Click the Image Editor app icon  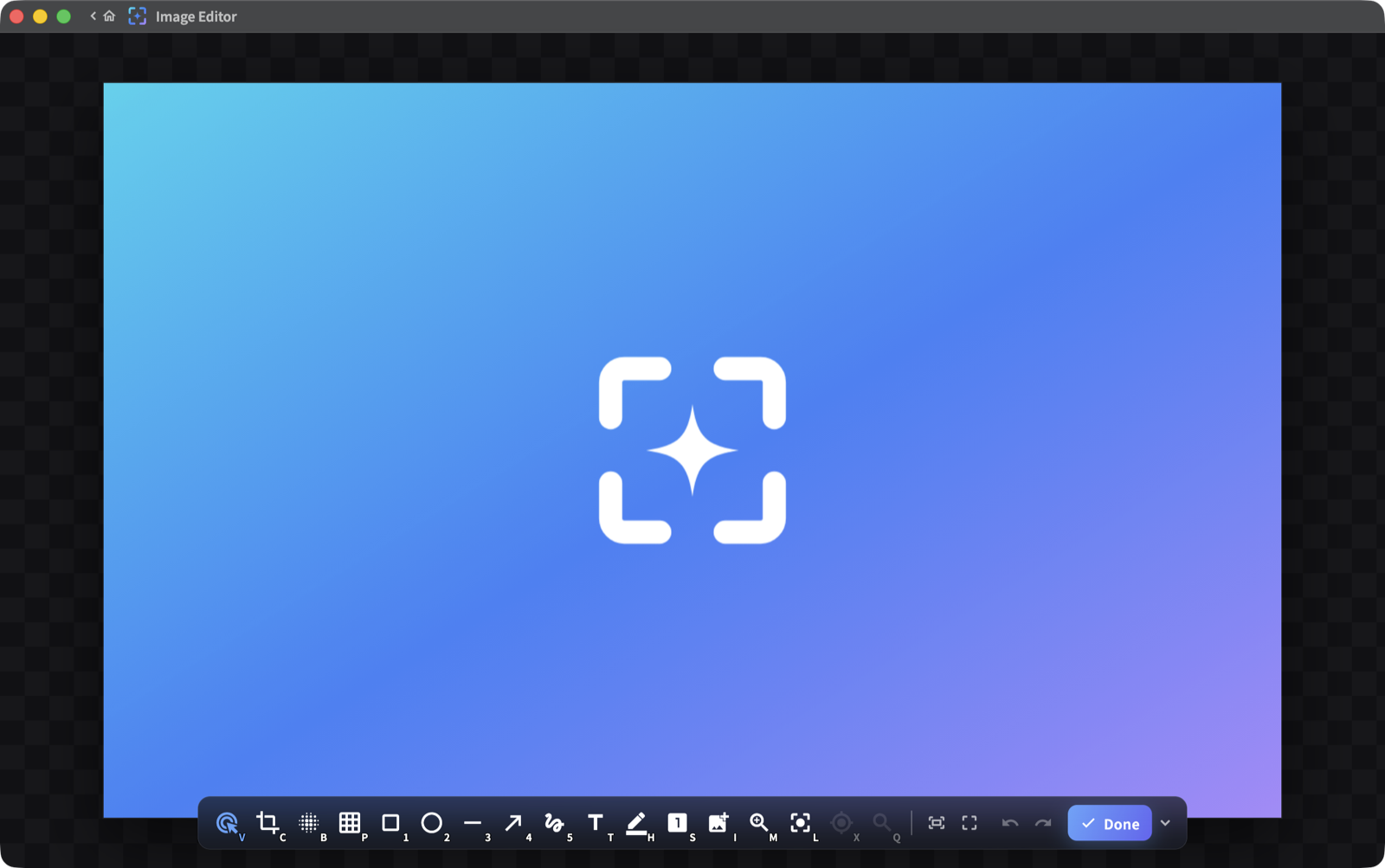(138, 16)
